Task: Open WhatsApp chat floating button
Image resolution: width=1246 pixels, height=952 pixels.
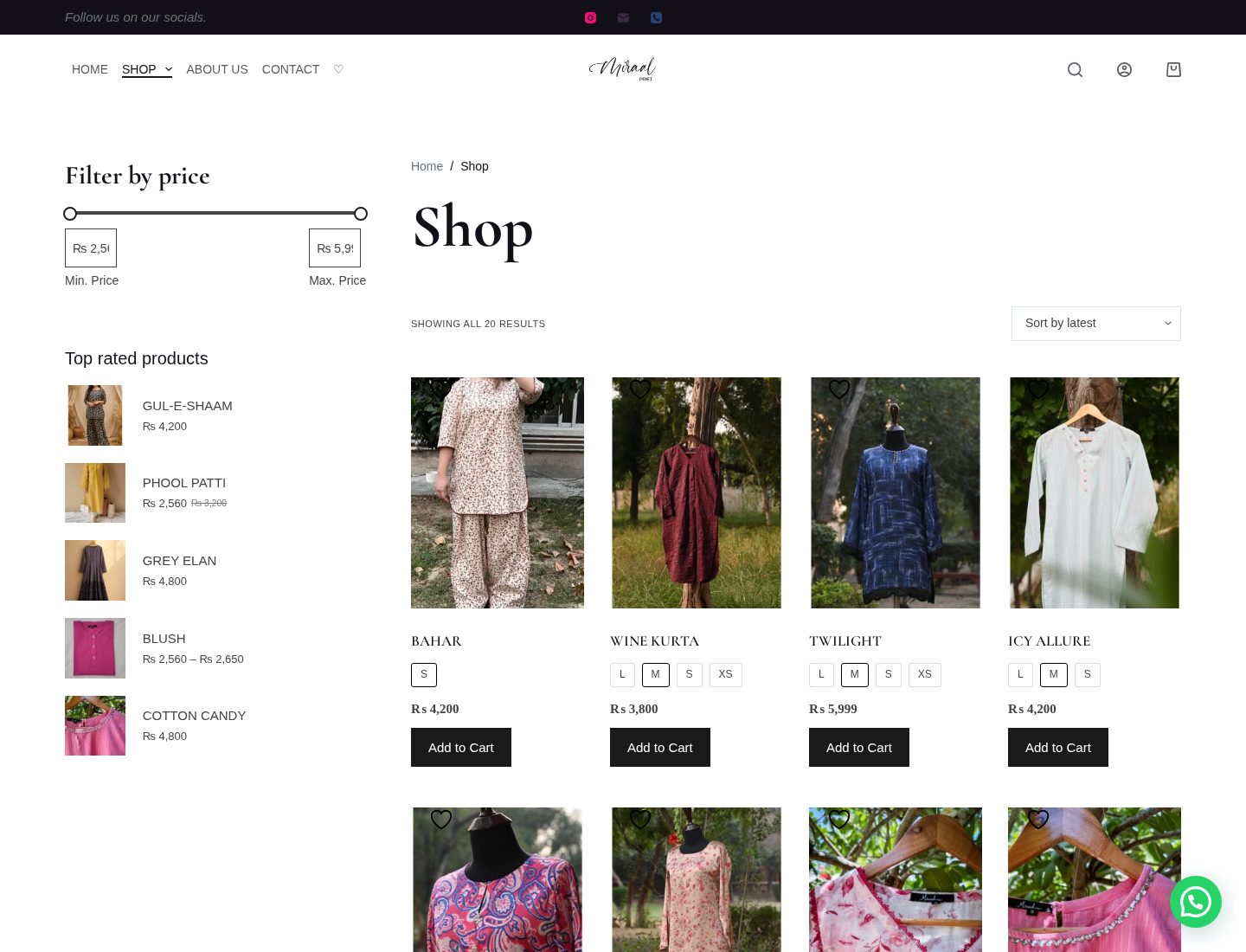Action: pos(1196,902)
